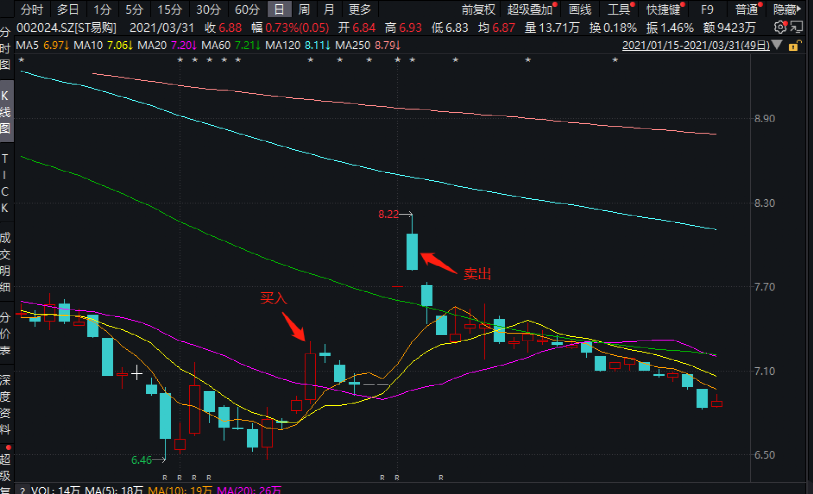Open the 更多 periods dropdown
Viewport: 813px width, 494px height.
point(360,9)
